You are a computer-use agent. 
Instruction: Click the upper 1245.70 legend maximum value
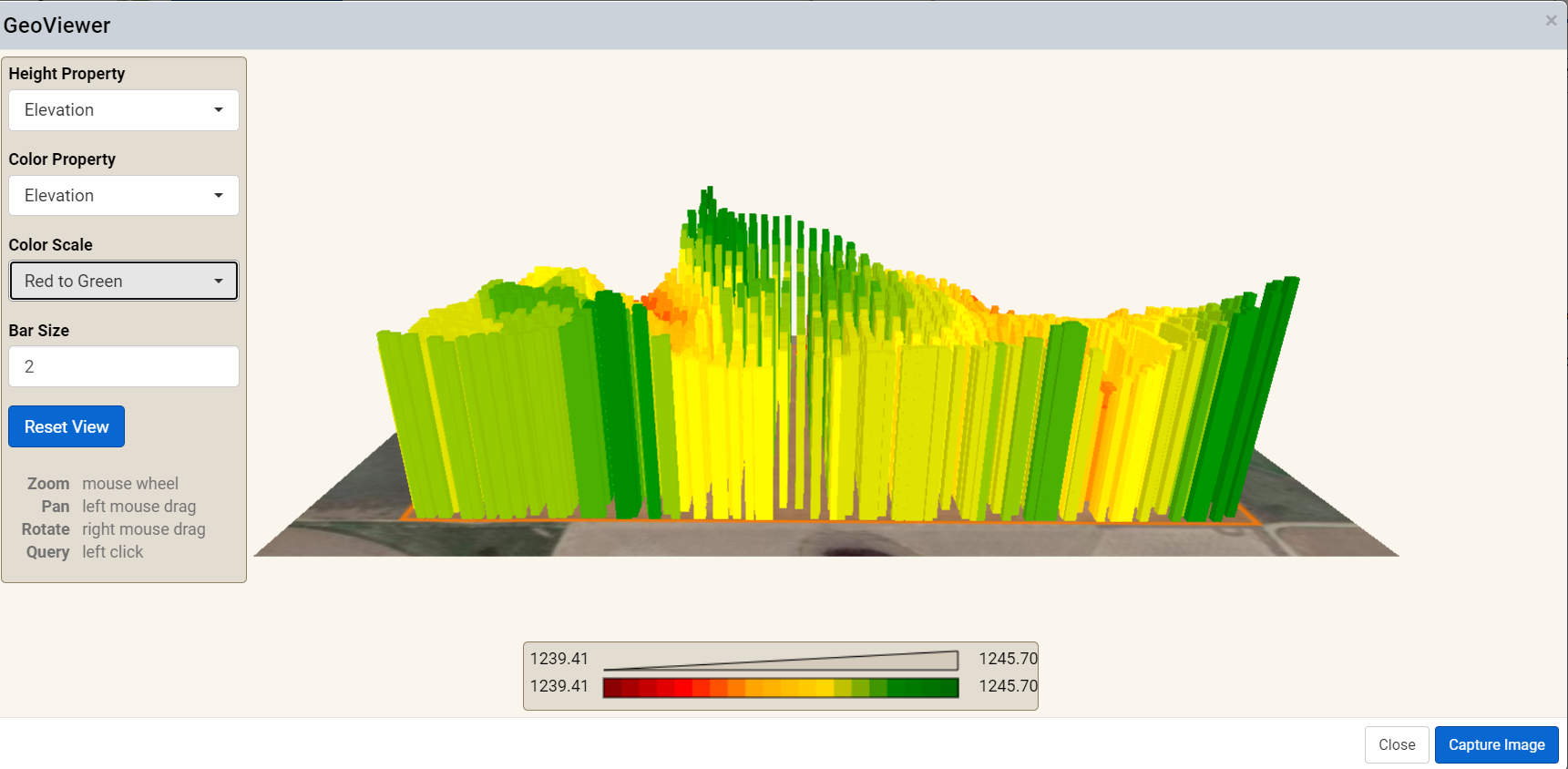1008,659
